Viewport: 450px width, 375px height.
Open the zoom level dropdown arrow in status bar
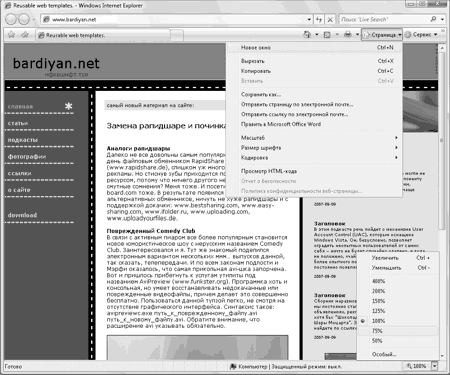(434, 366)
